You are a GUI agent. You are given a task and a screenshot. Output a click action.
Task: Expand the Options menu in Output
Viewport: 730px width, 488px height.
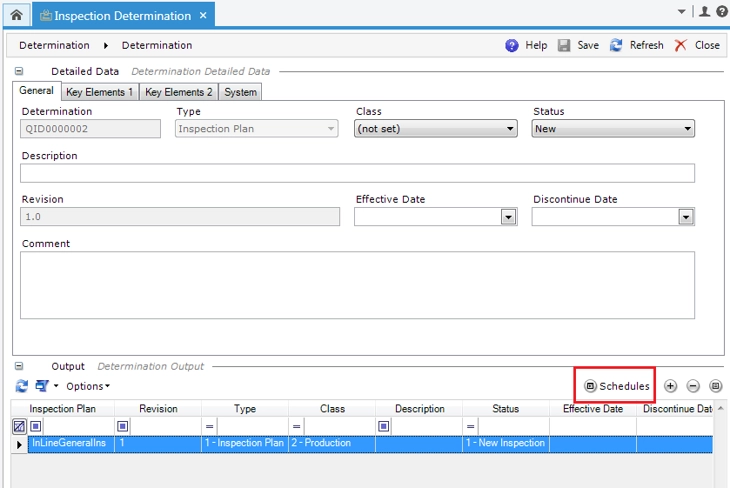point(88,386)
